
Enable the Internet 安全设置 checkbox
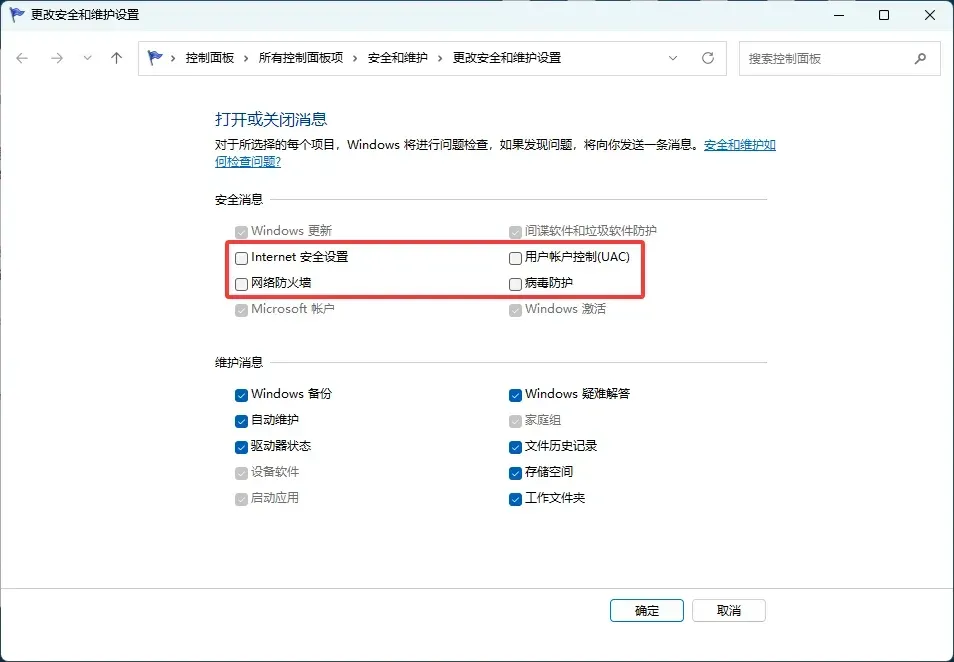(x=241, y=258)
